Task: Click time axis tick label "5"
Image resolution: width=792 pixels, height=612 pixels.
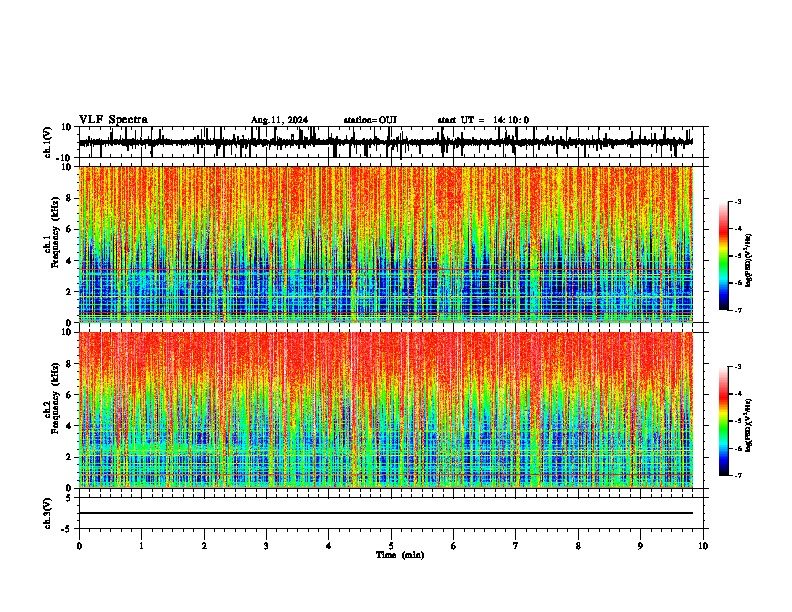Action: (x=391, y=546)
